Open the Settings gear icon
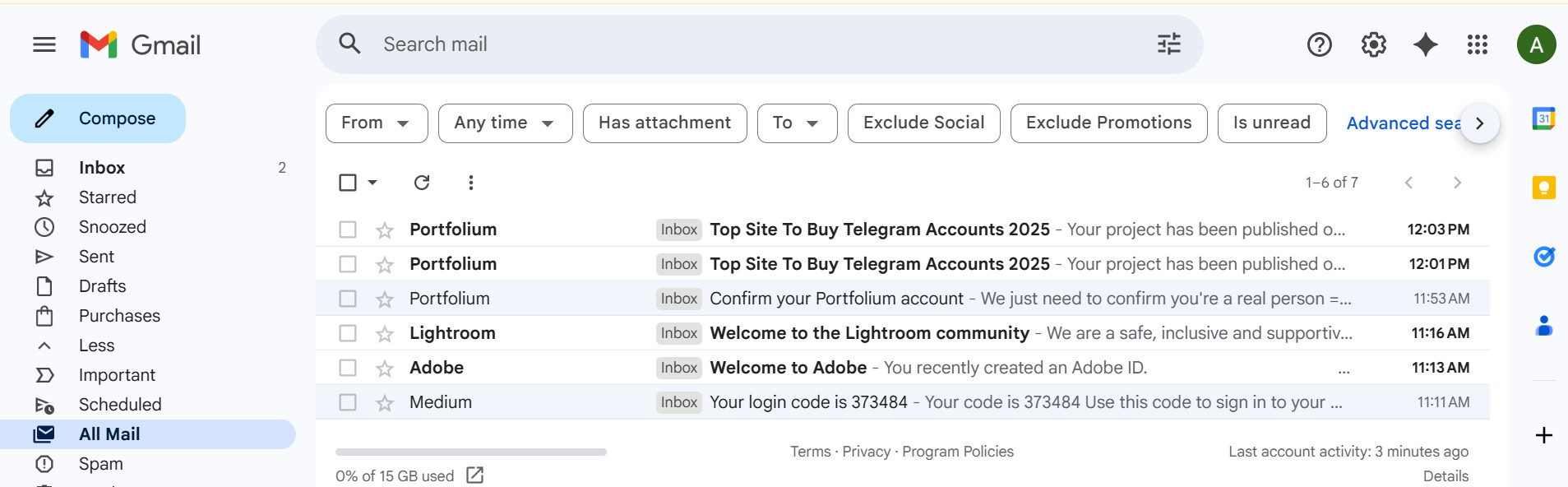 click(x=1373, y=44)
